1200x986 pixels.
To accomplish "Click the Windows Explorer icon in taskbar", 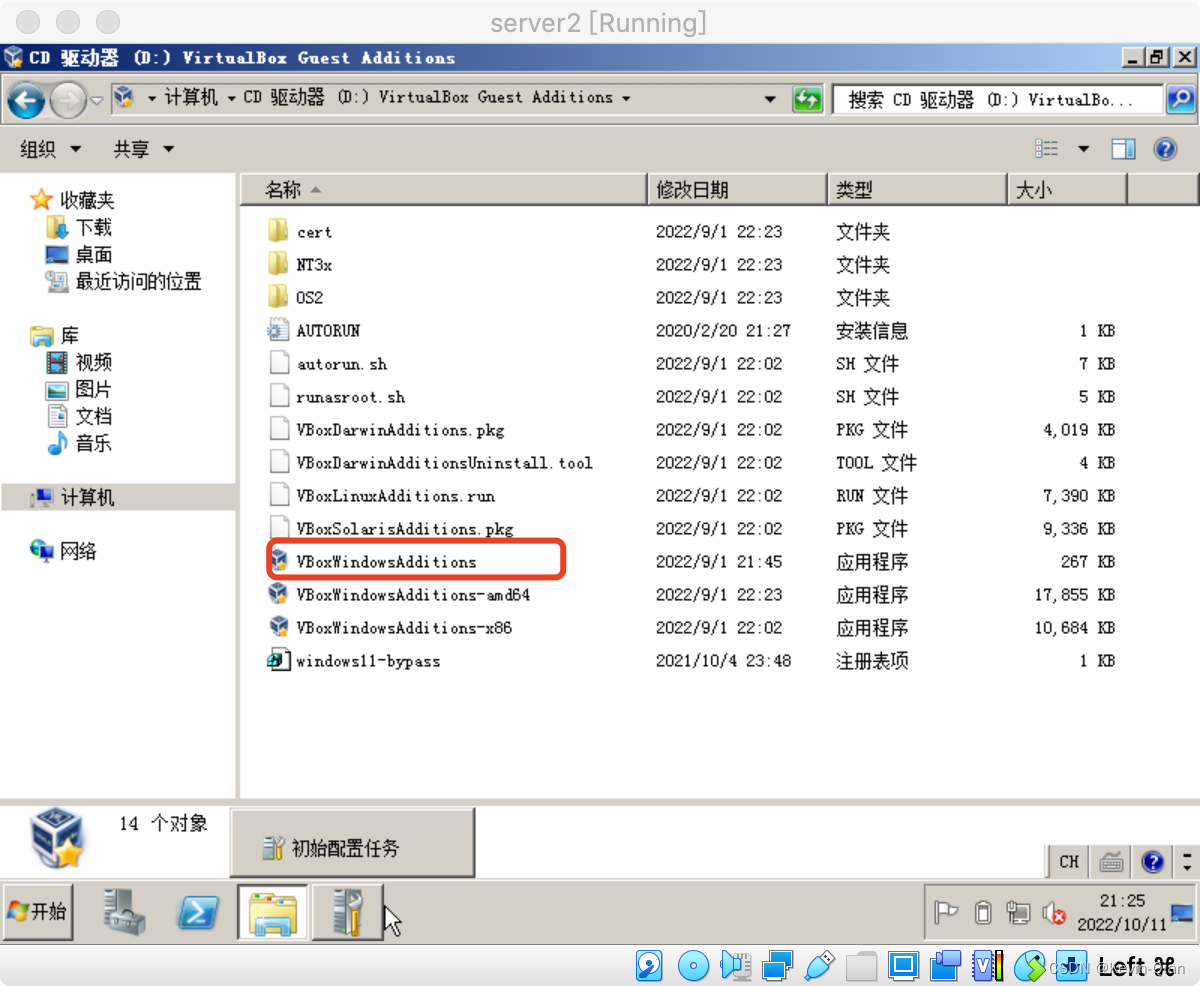I will pos(272,912).
